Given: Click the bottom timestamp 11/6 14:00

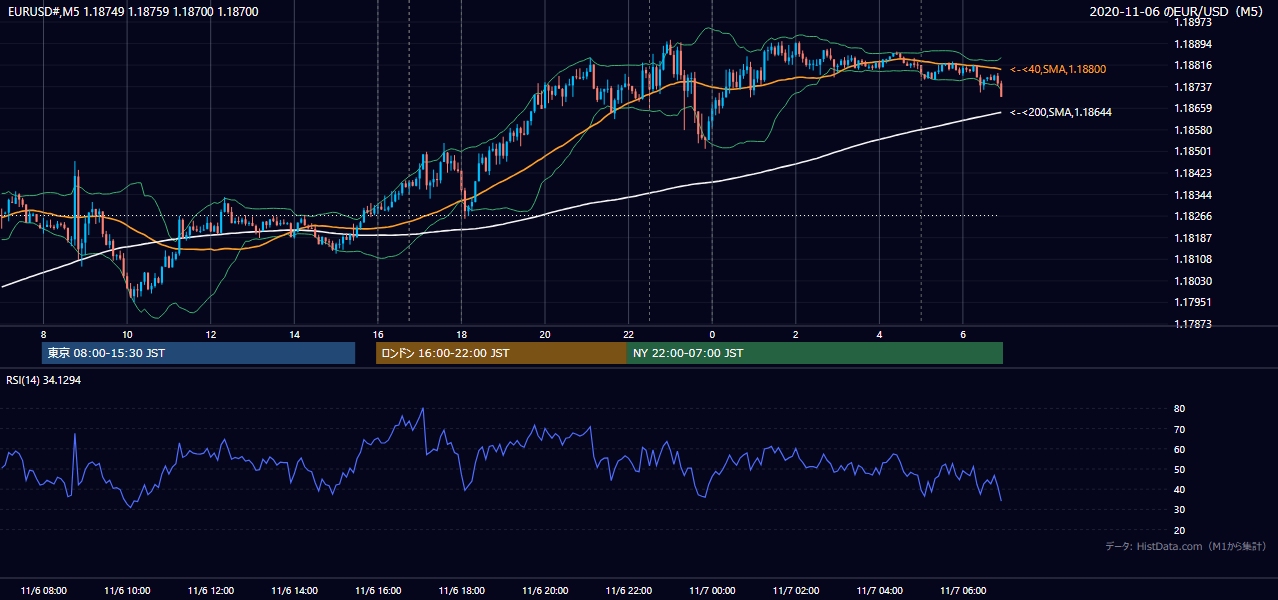Looking at the screenshot, I should (294, 591).
